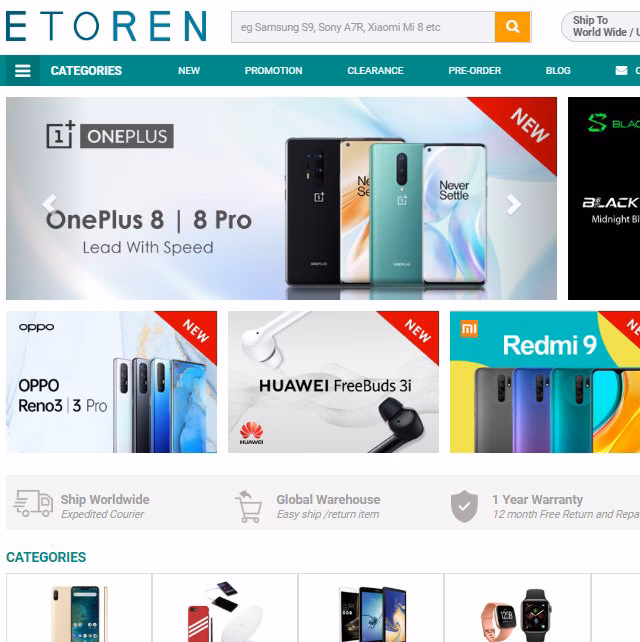This screenshot has height=642, width=640.
Task: Click the ETOREN logo
Action: point(106,26)
